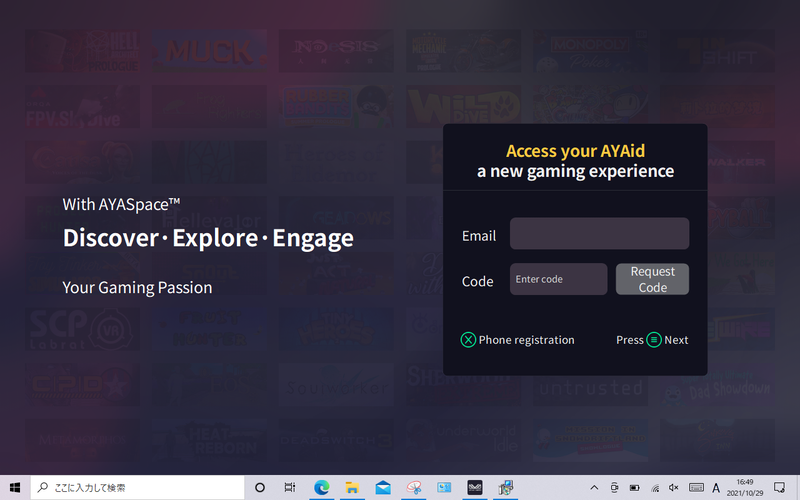800x500 pixels.
Task: Click the Heat Reborn thumbnail
Action: pos(209,440)
